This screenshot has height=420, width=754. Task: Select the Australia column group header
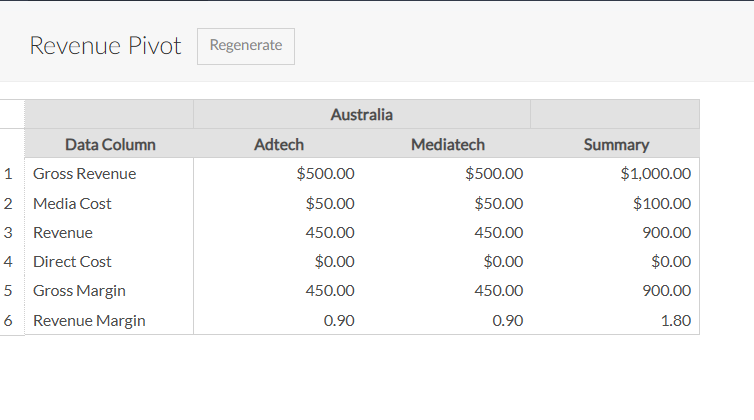(x=361, y=115)
